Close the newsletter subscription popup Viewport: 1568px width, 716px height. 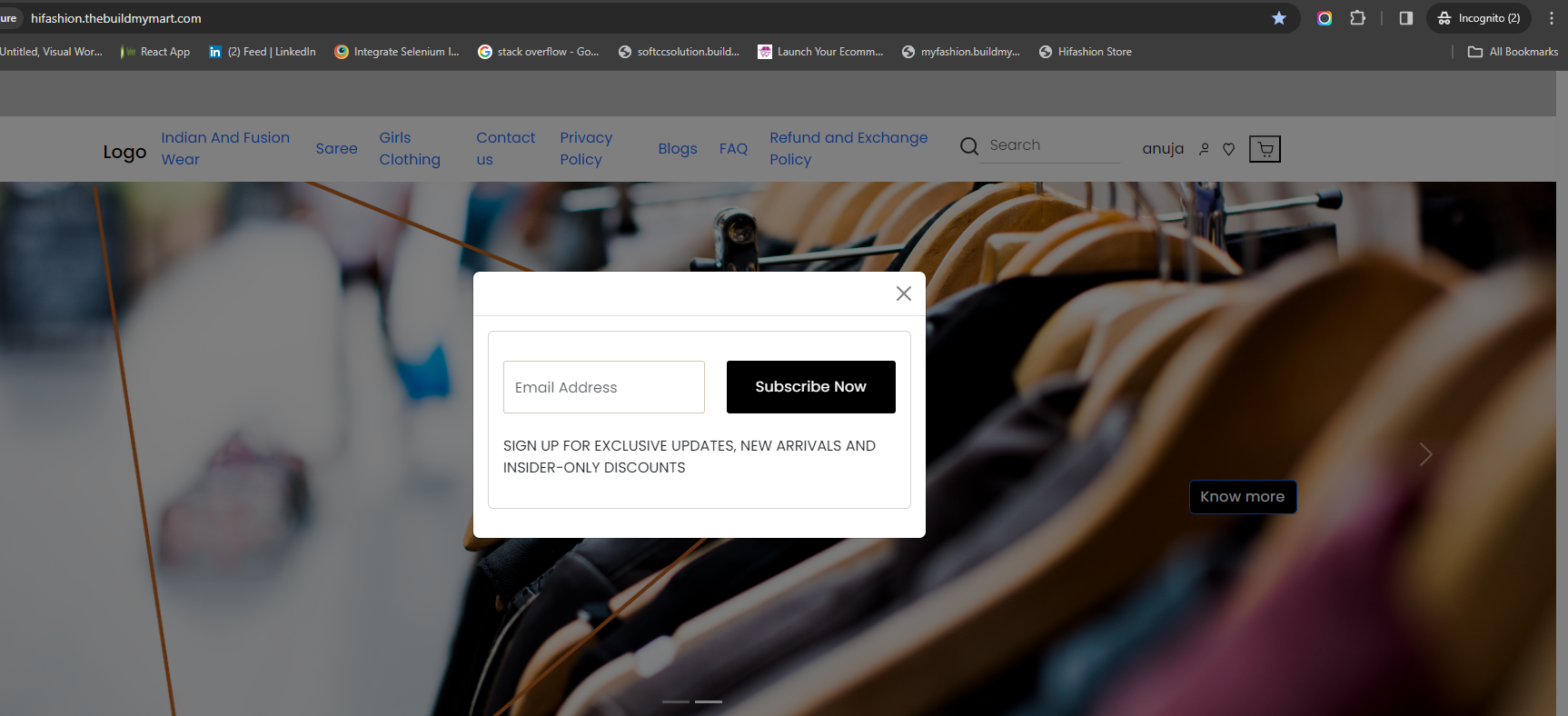click(903, 293)
